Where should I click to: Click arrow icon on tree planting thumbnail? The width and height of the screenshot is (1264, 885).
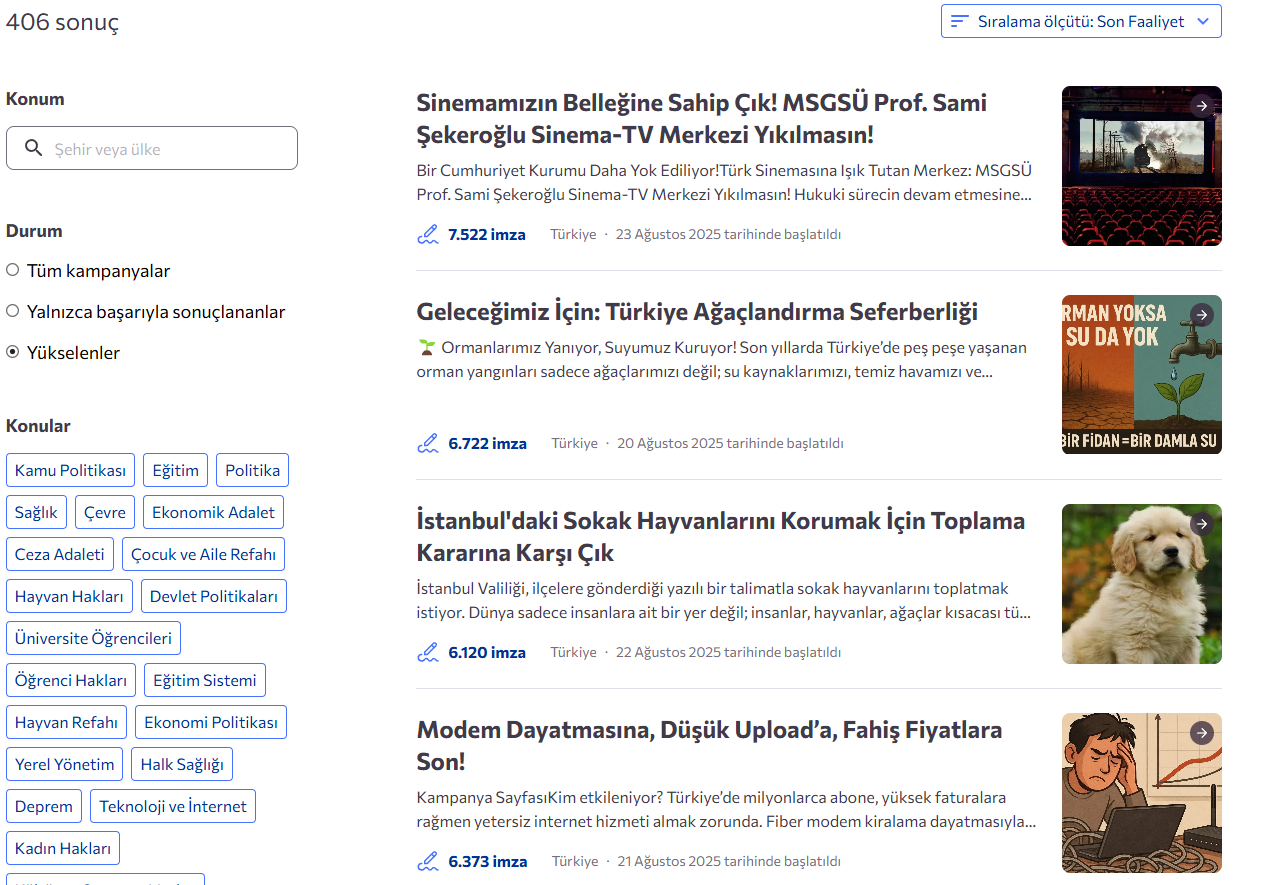point(1202,315)
